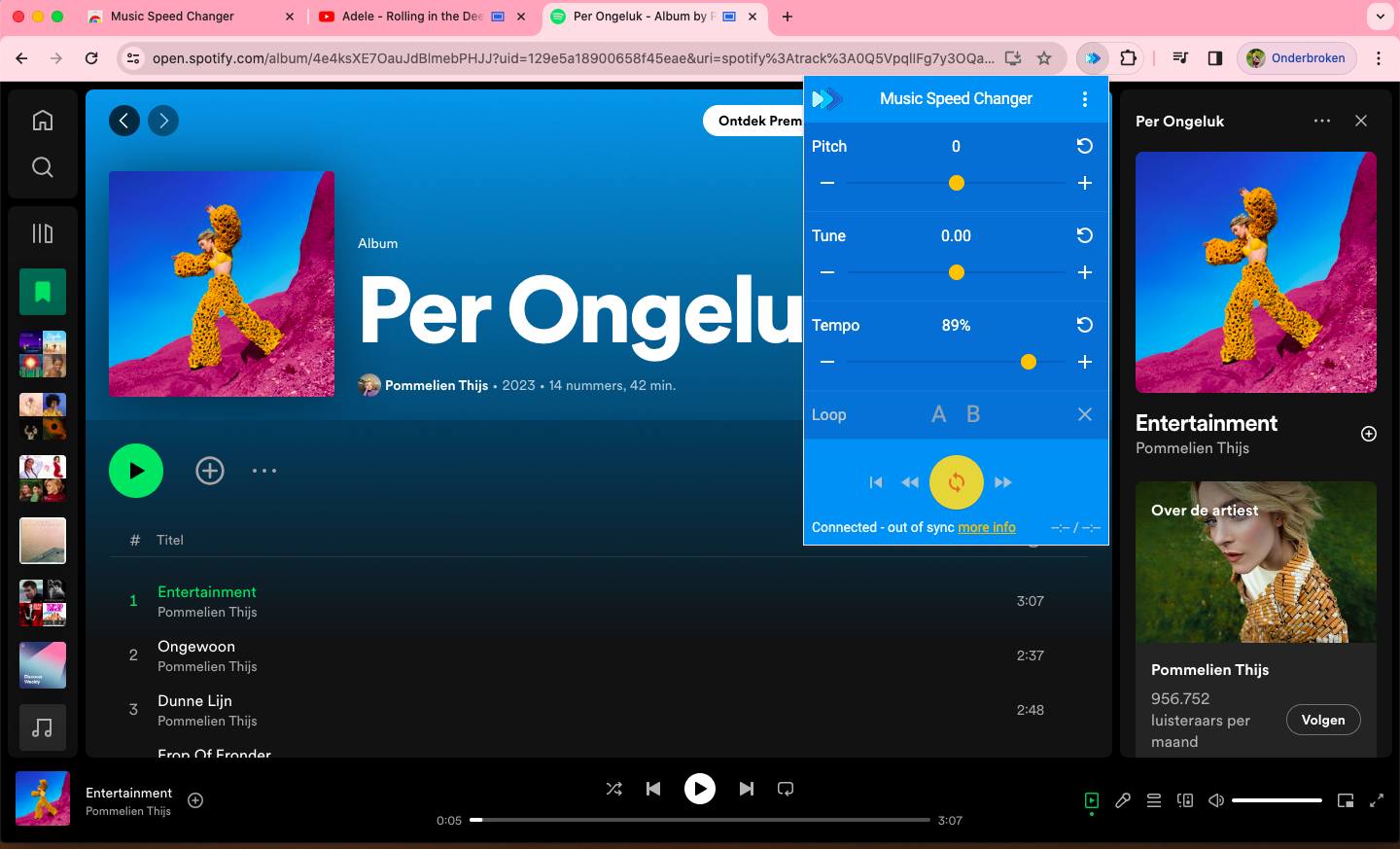
Task: Open more options for the Per Ongeluk album
Action: (264, 471)
